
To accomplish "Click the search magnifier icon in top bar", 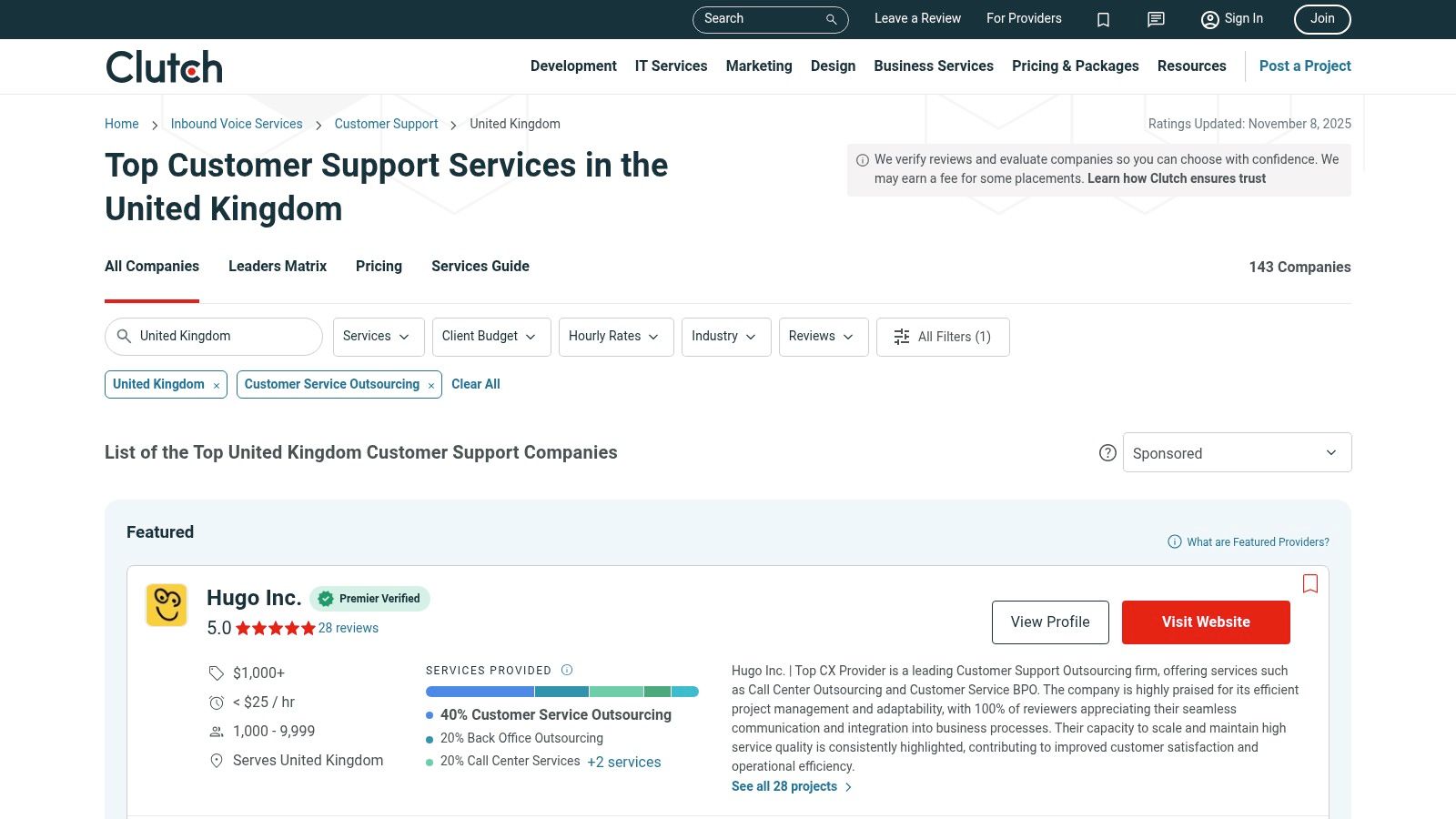I will pos(831,19).
